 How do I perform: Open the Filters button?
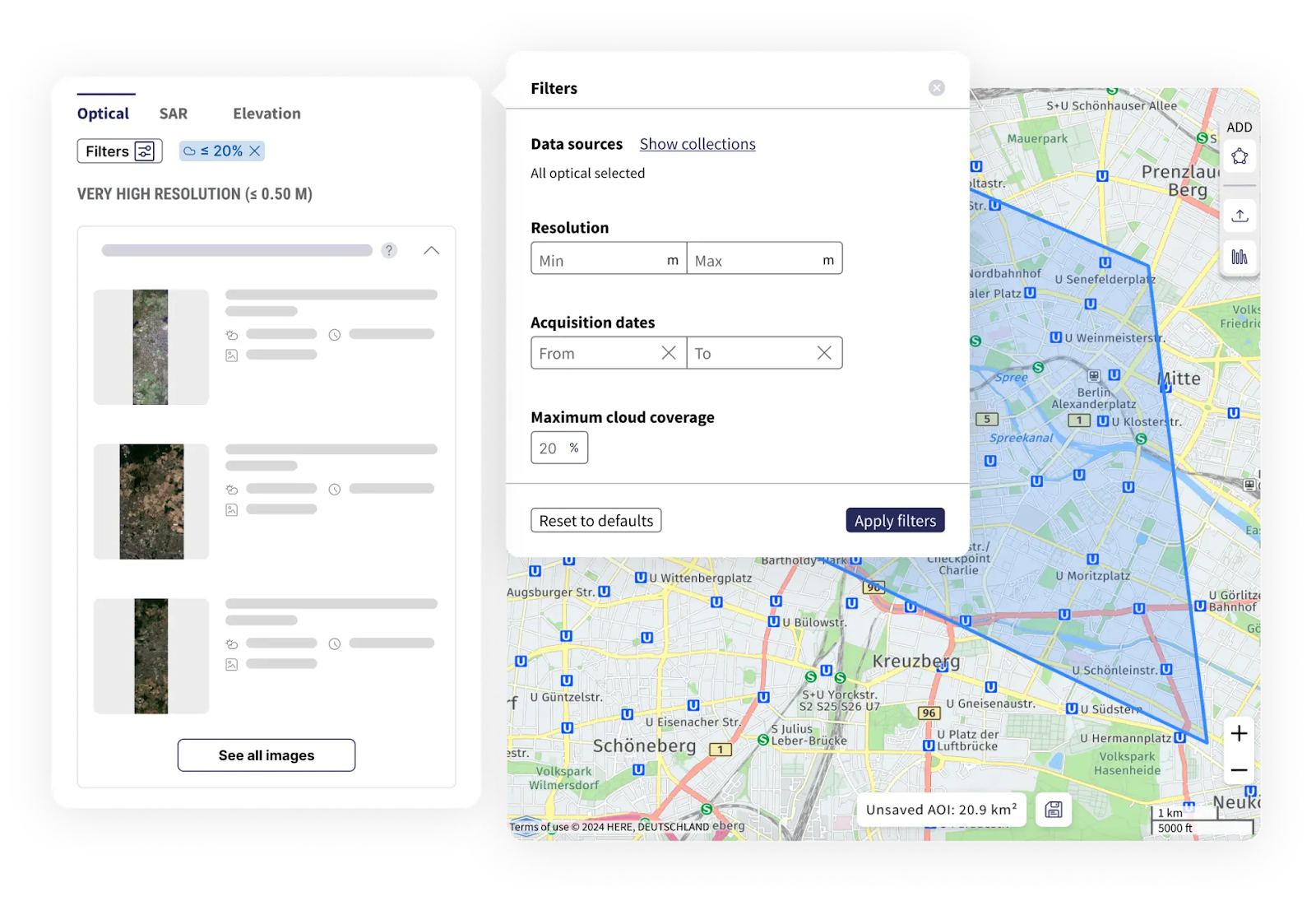tap(120, 151)
